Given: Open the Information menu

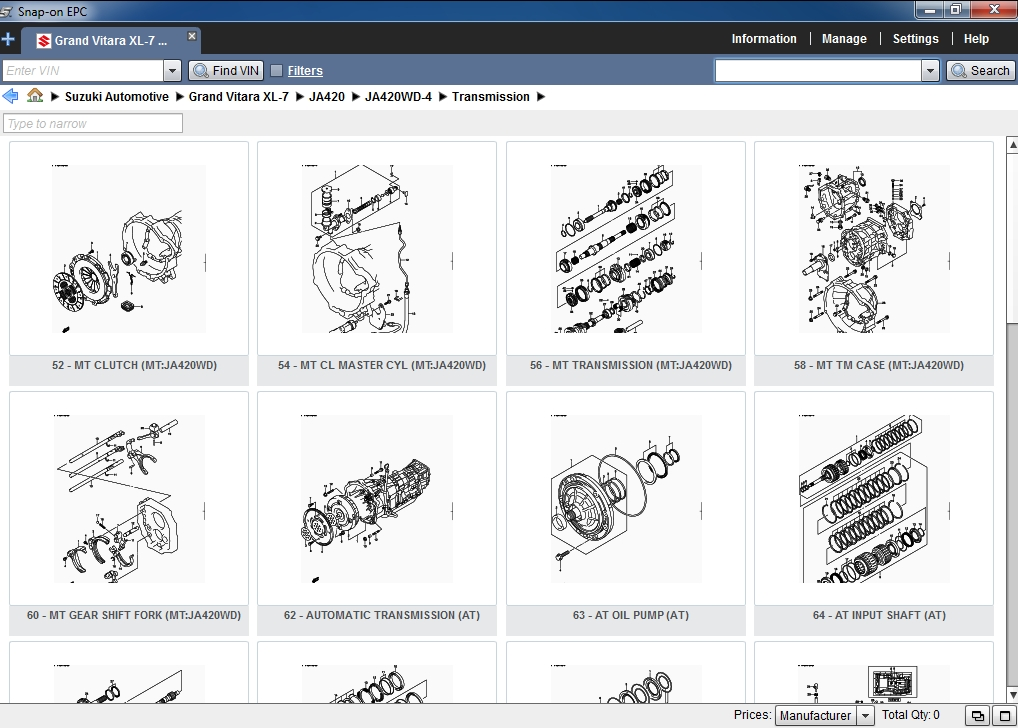Looking at the screenshot, I should [764, 39].
